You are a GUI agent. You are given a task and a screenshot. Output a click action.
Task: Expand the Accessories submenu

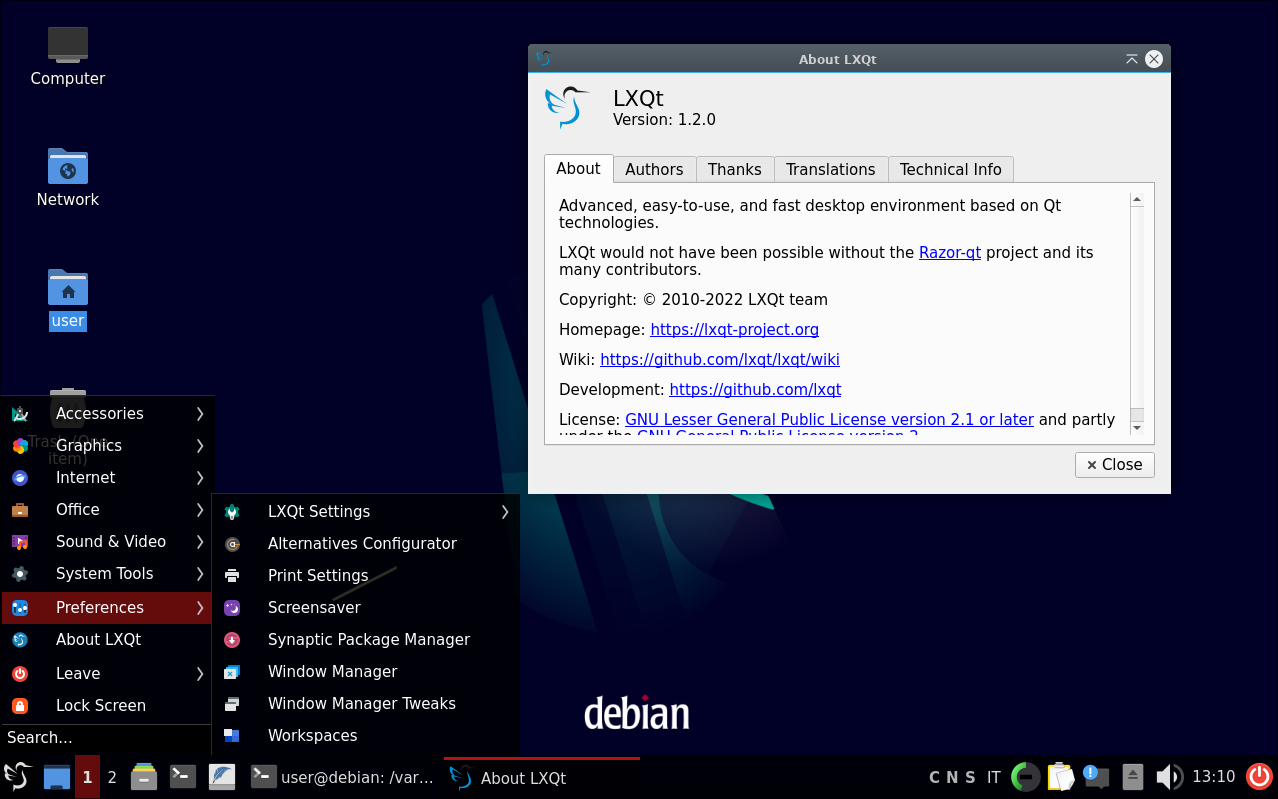(x=107, y=414)
